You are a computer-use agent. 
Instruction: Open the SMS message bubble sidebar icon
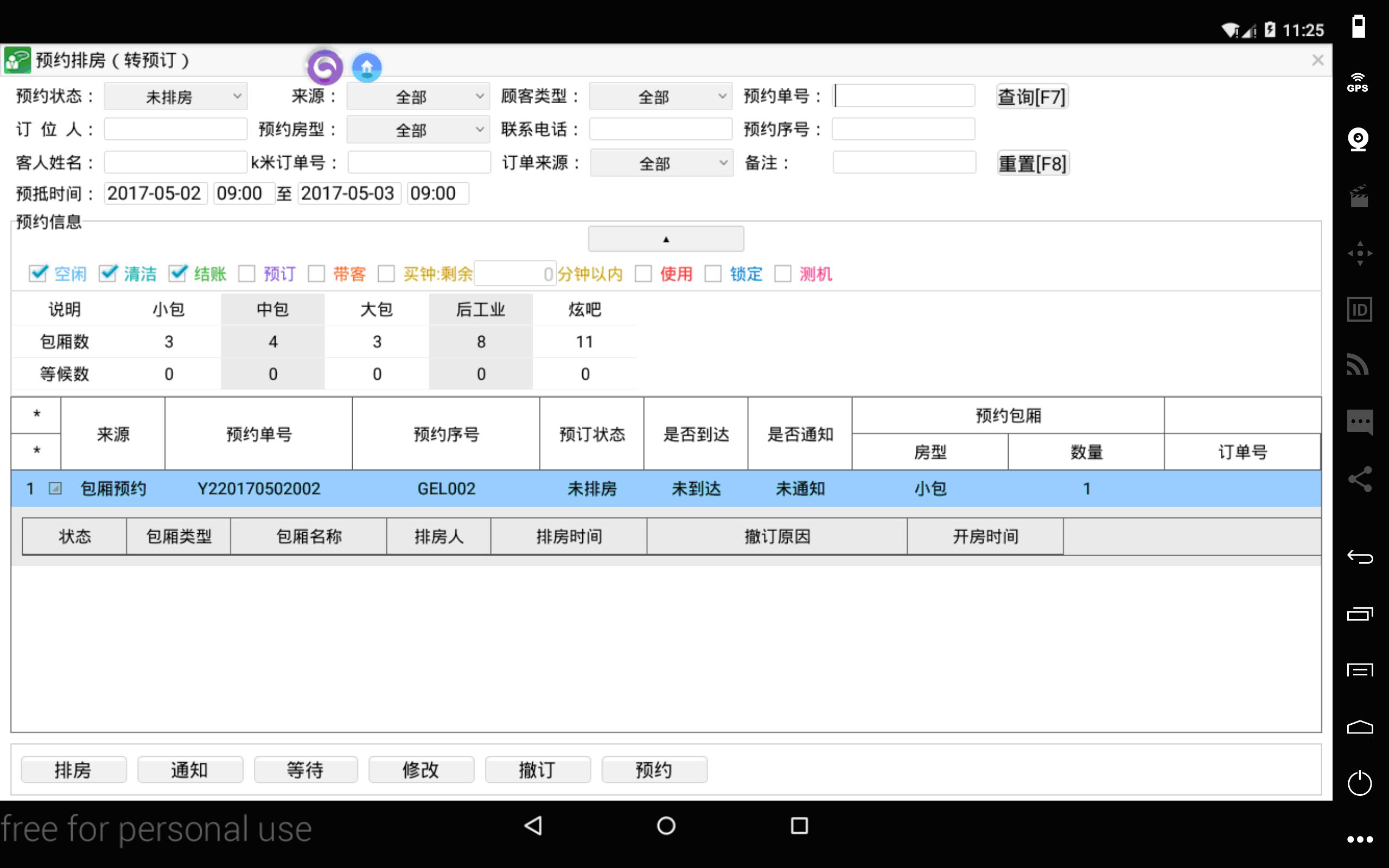tap(1360, 423)
